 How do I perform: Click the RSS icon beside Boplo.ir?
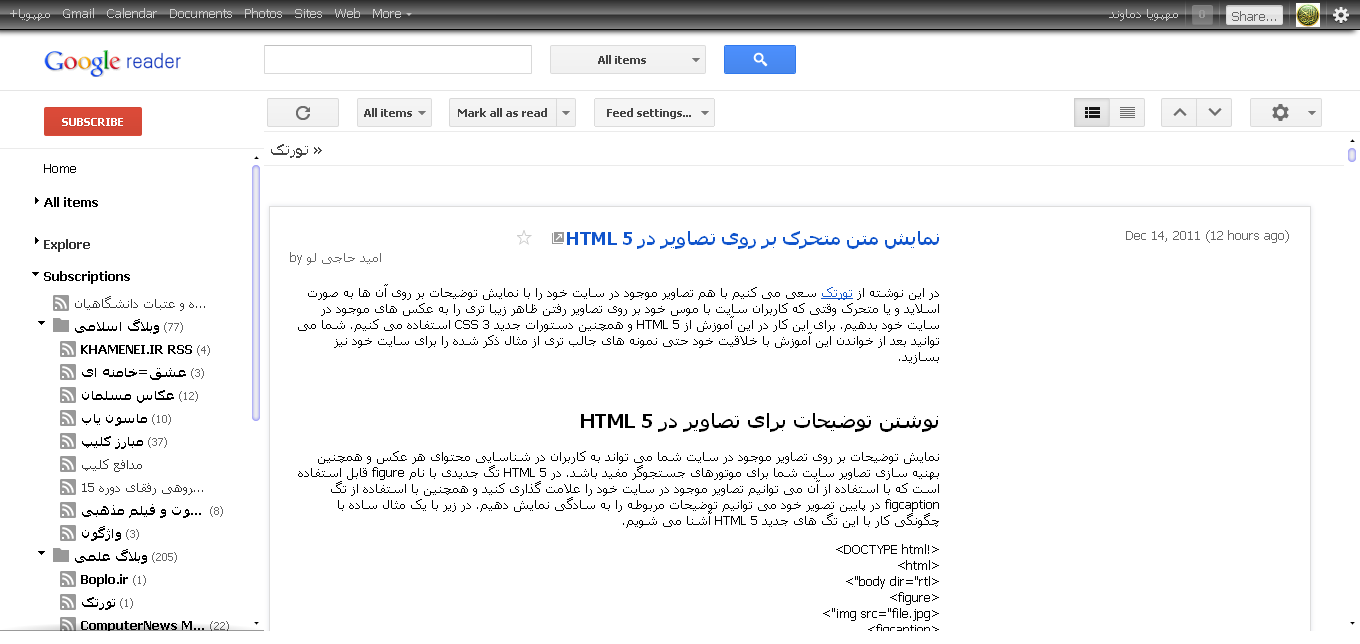[68, 580]
